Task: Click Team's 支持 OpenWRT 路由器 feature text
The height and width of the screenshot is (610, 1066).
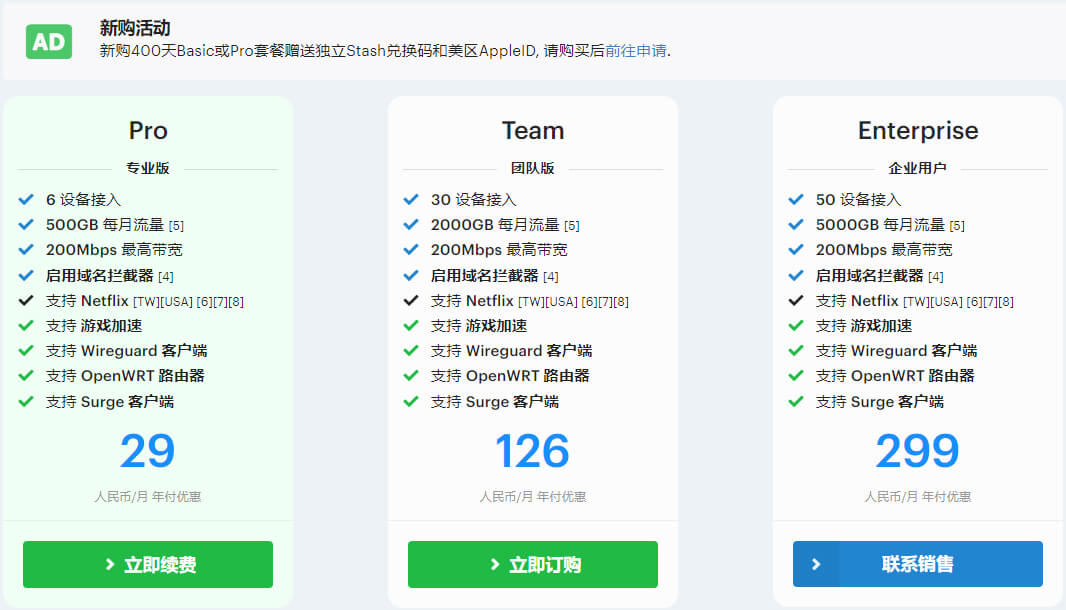Action: pyautogui.click(x=510, y=376)
